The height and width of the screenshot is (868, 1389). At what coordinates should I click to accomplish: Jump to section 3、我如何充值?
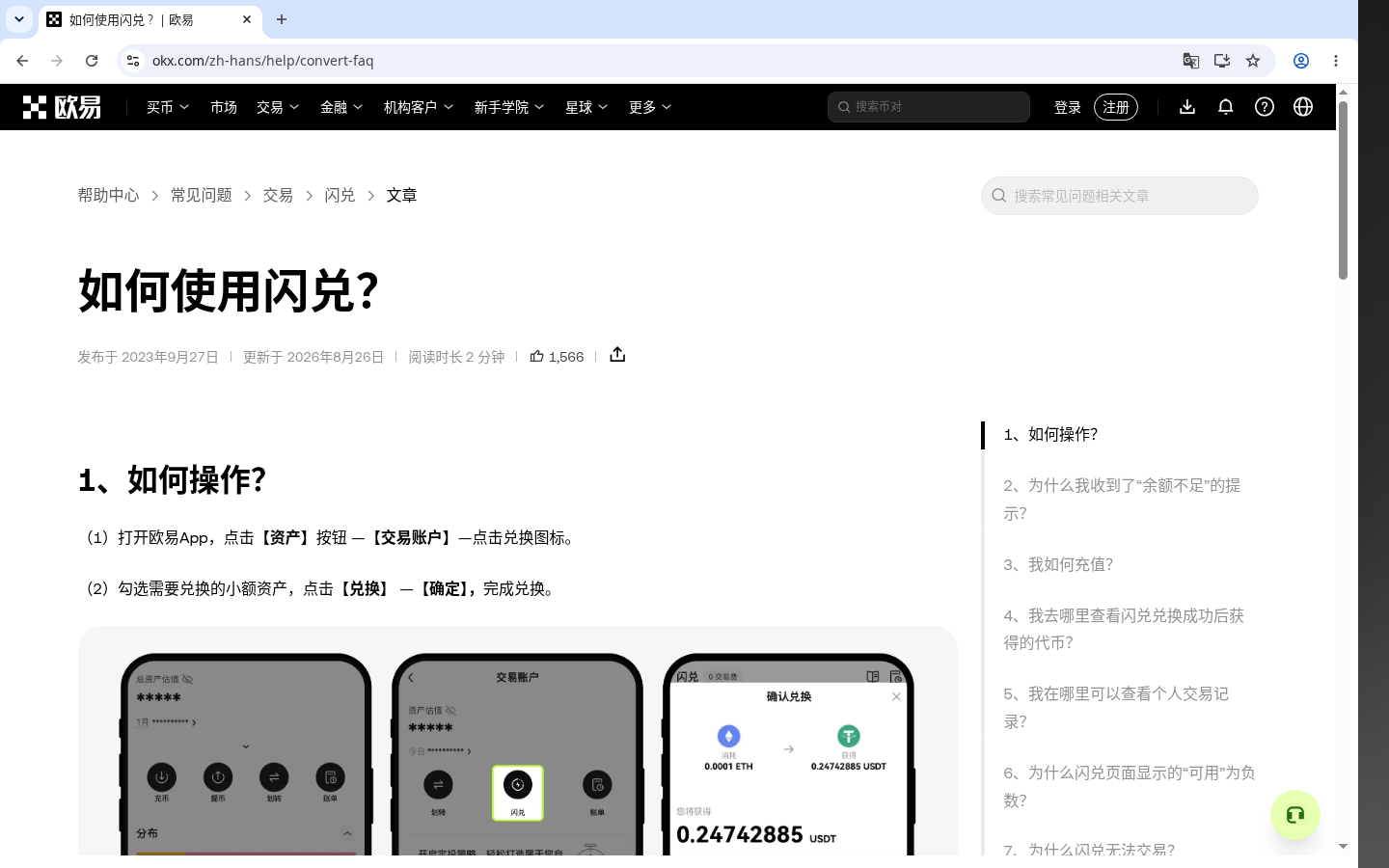coord(1058,565)
